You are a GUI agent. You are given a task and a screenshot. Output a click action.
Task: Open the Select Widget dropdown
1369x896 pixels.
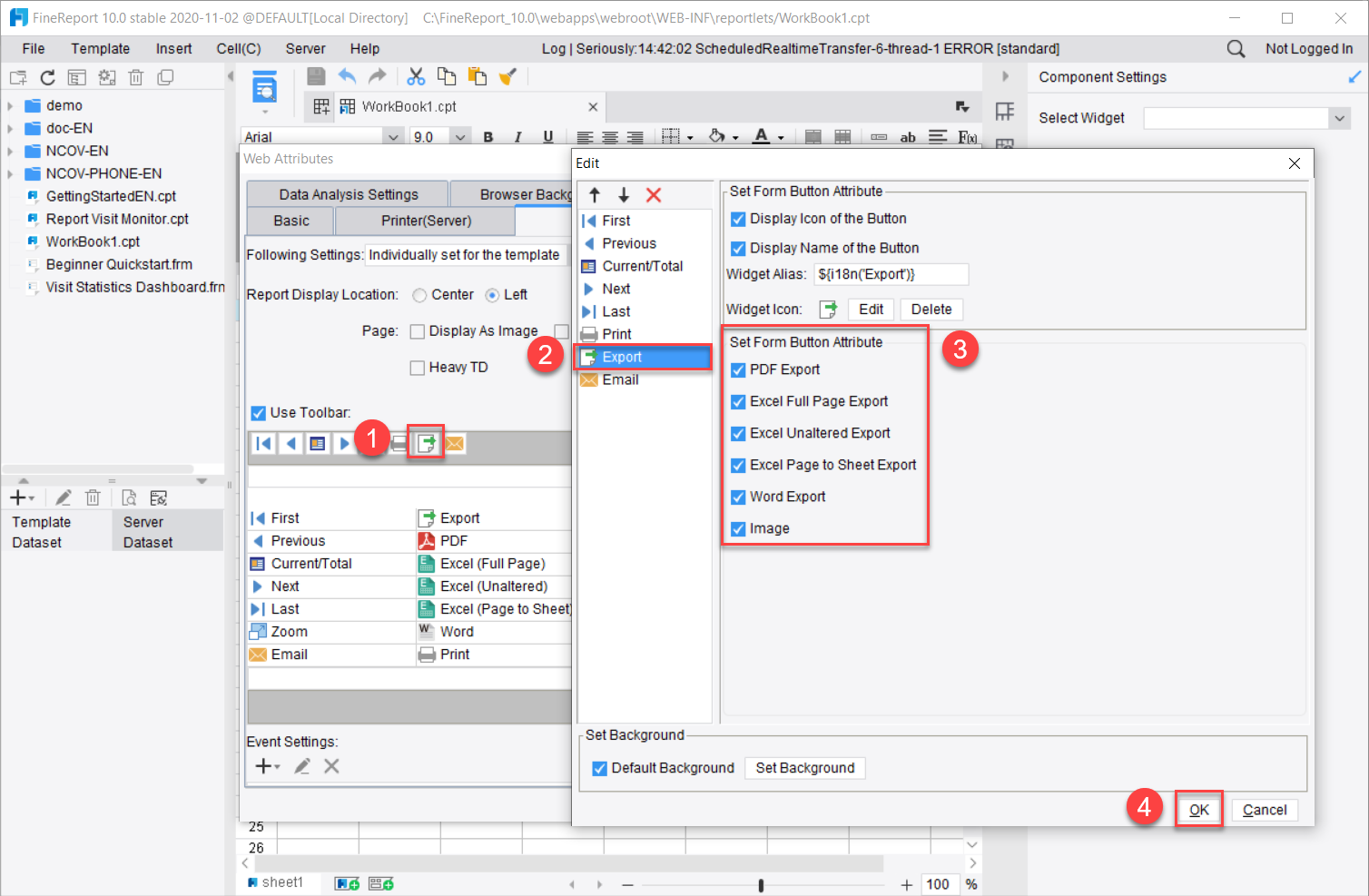(1339, 118)
